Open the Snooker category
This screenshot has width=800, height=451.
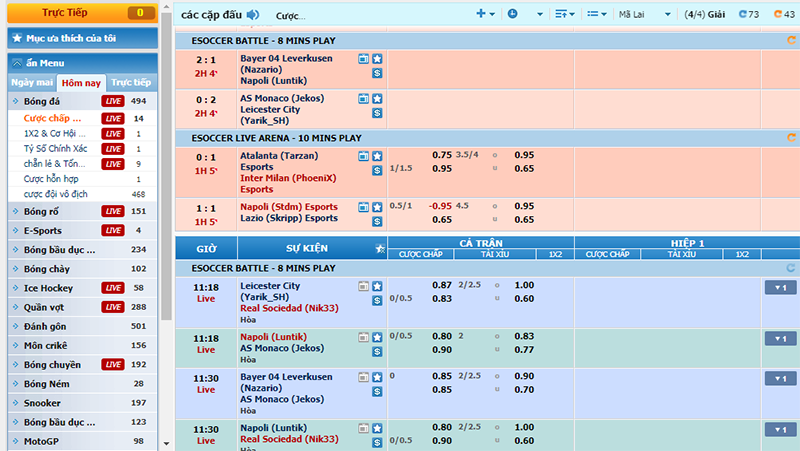[x=82, y=403]
